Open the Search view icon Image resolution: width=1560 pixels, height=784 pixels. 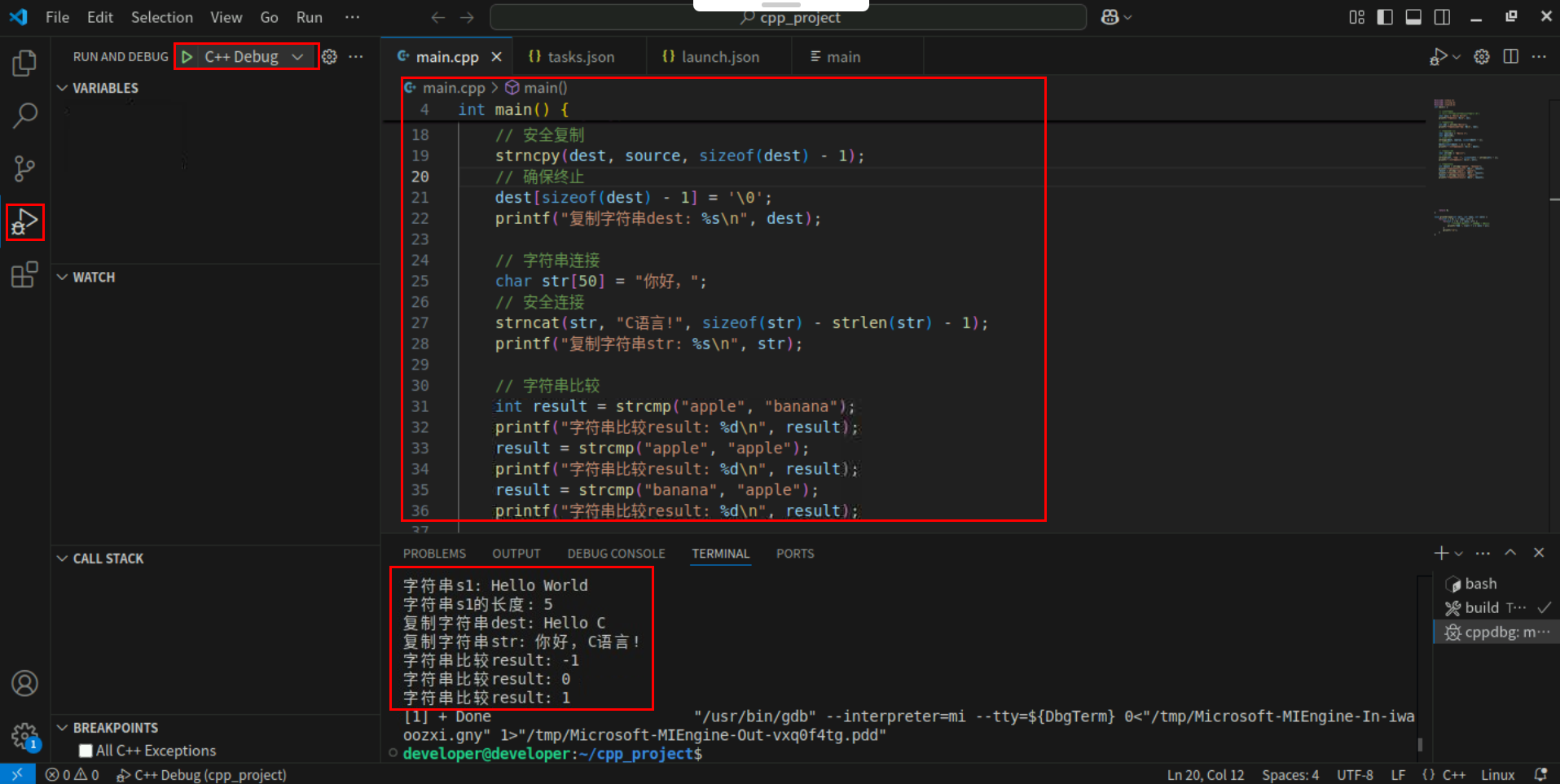pyautogui.click(x=24, y=116)
